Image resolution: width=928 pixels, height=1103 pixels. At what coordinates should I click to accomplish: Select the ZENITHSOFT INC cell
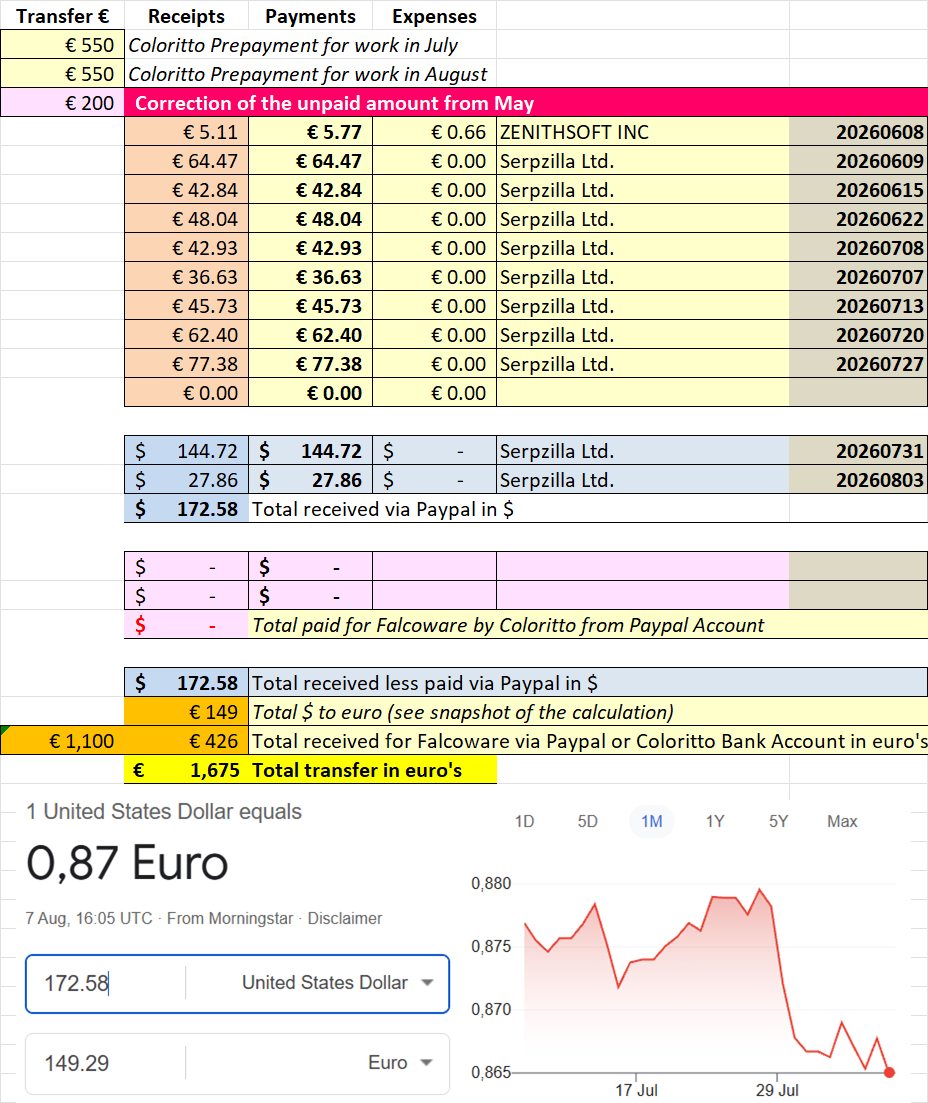[x=642, y=132]
